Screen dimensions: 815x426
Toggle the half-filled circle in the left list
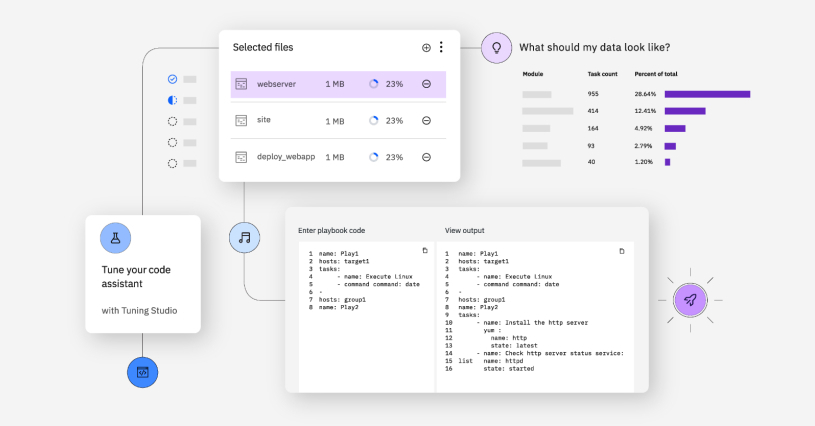[172, 100]
